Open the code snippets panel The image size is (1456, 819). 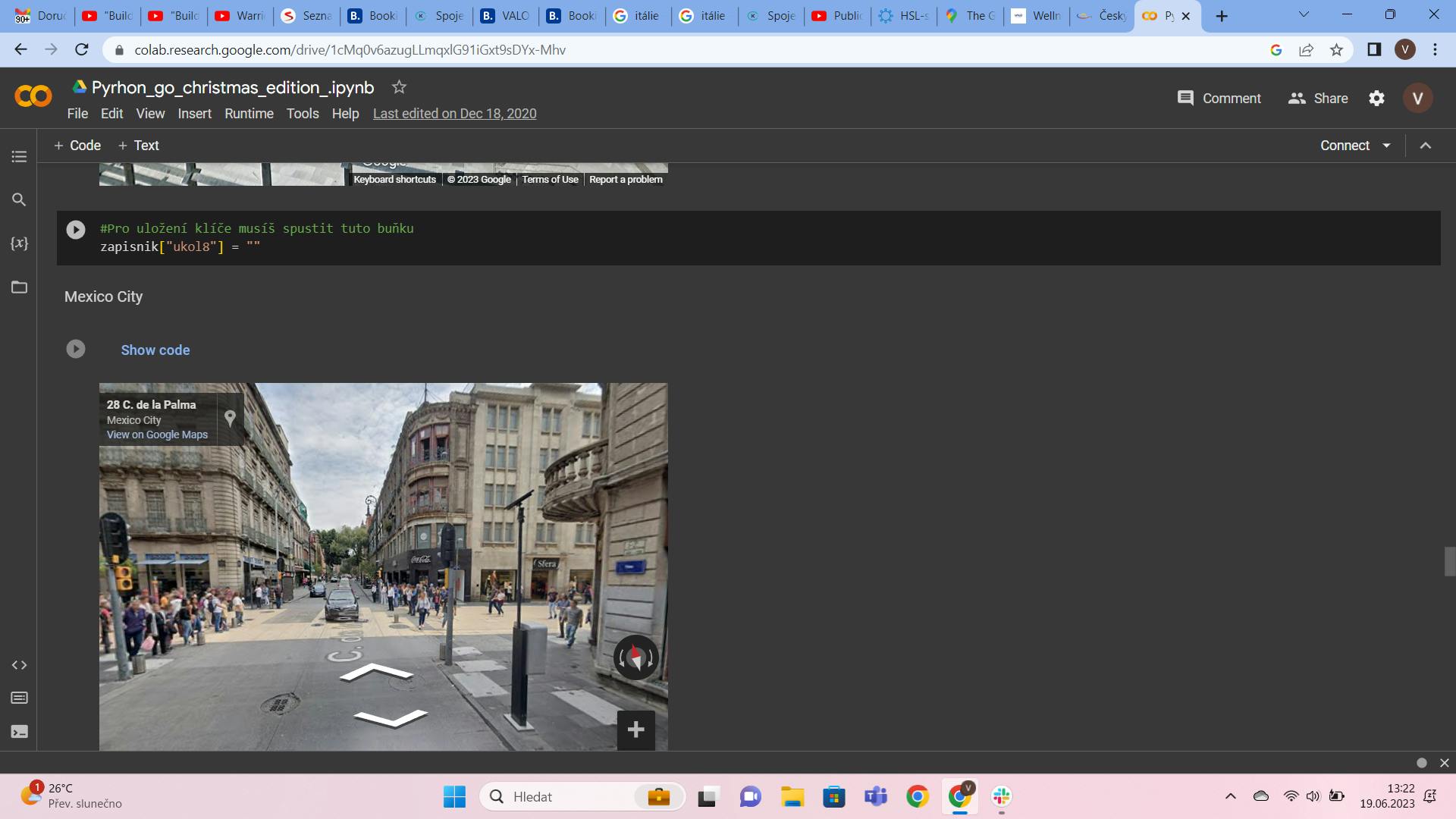pyautogui.click(x=19, y=665)
